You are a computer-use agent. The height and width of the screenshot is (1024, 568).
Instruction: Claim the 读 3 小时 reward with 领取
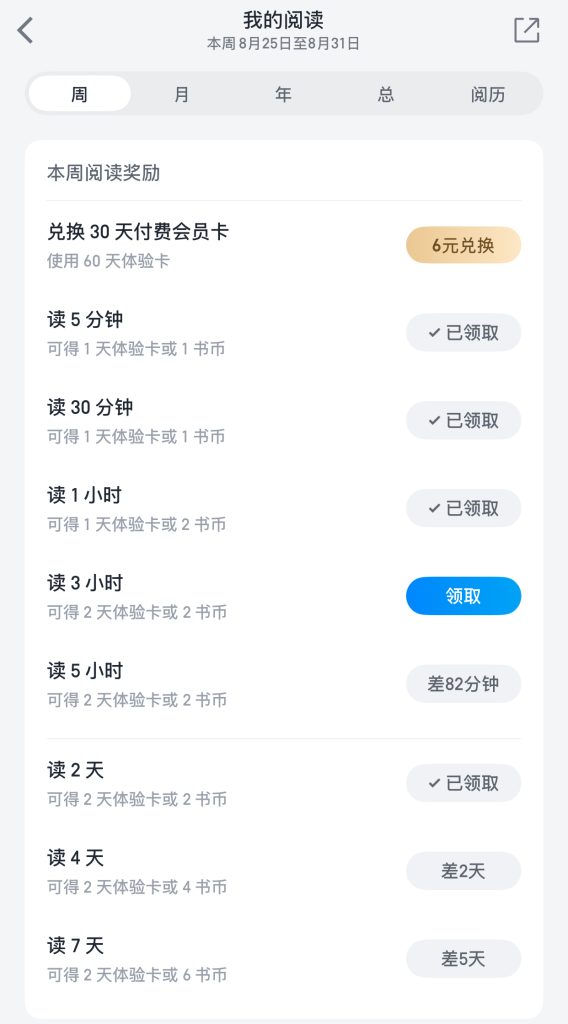point(464,596)
